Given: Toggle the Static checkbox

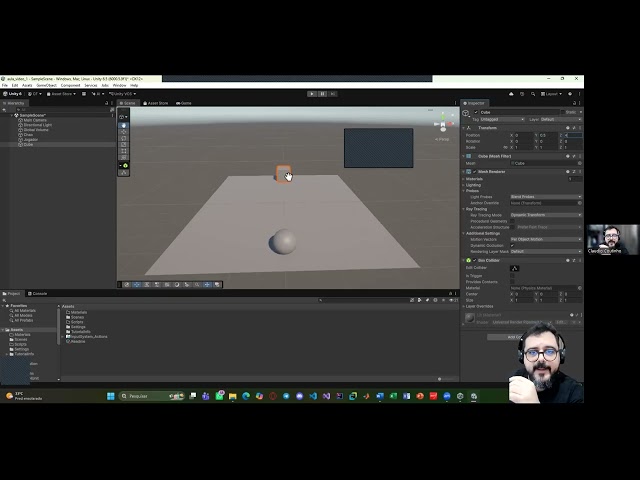Looking at the screenshot, I should click(563, 112).
